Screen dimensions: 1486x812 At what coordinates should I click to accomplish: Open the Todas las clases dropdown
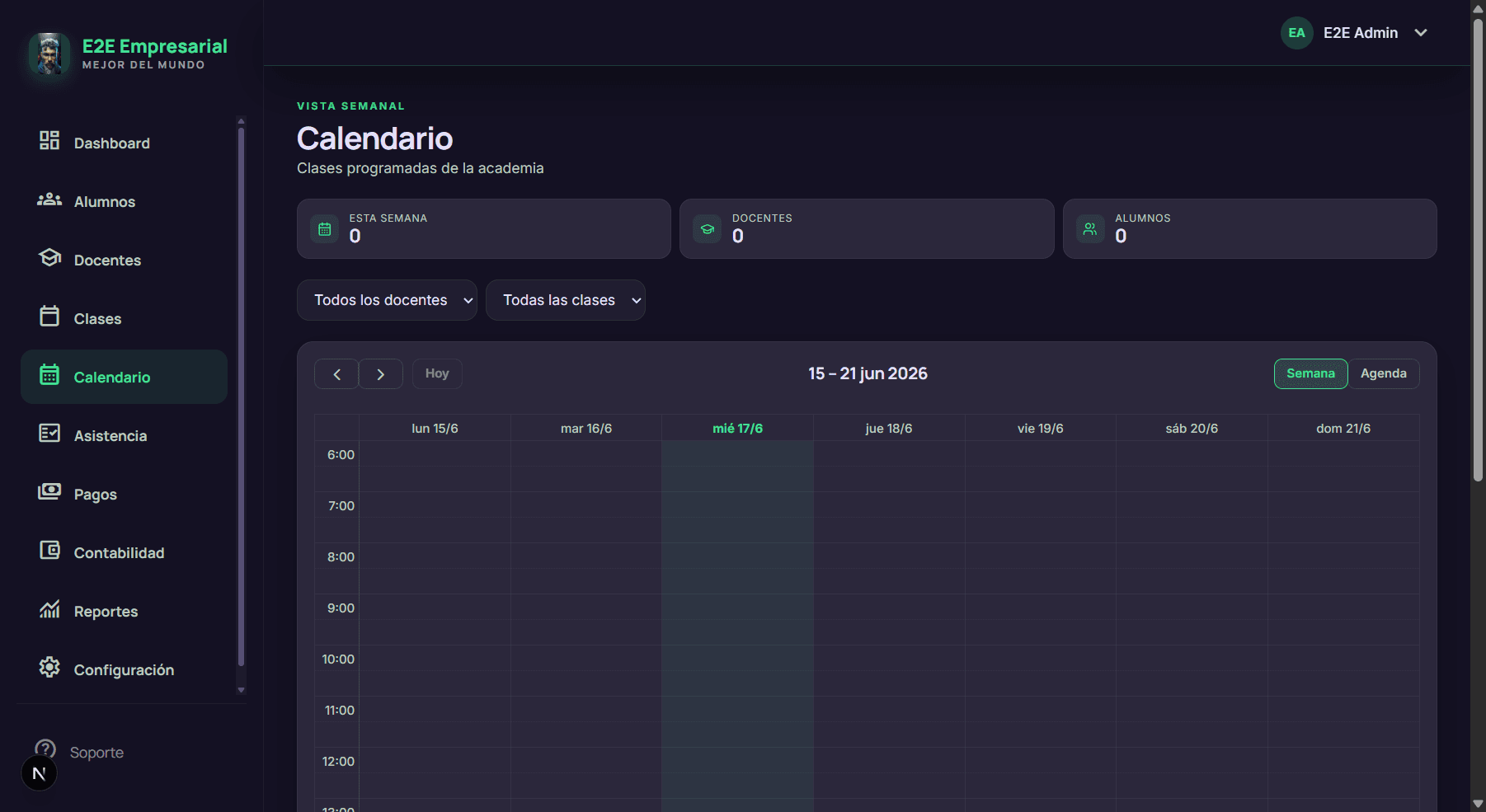pos(566,300)
